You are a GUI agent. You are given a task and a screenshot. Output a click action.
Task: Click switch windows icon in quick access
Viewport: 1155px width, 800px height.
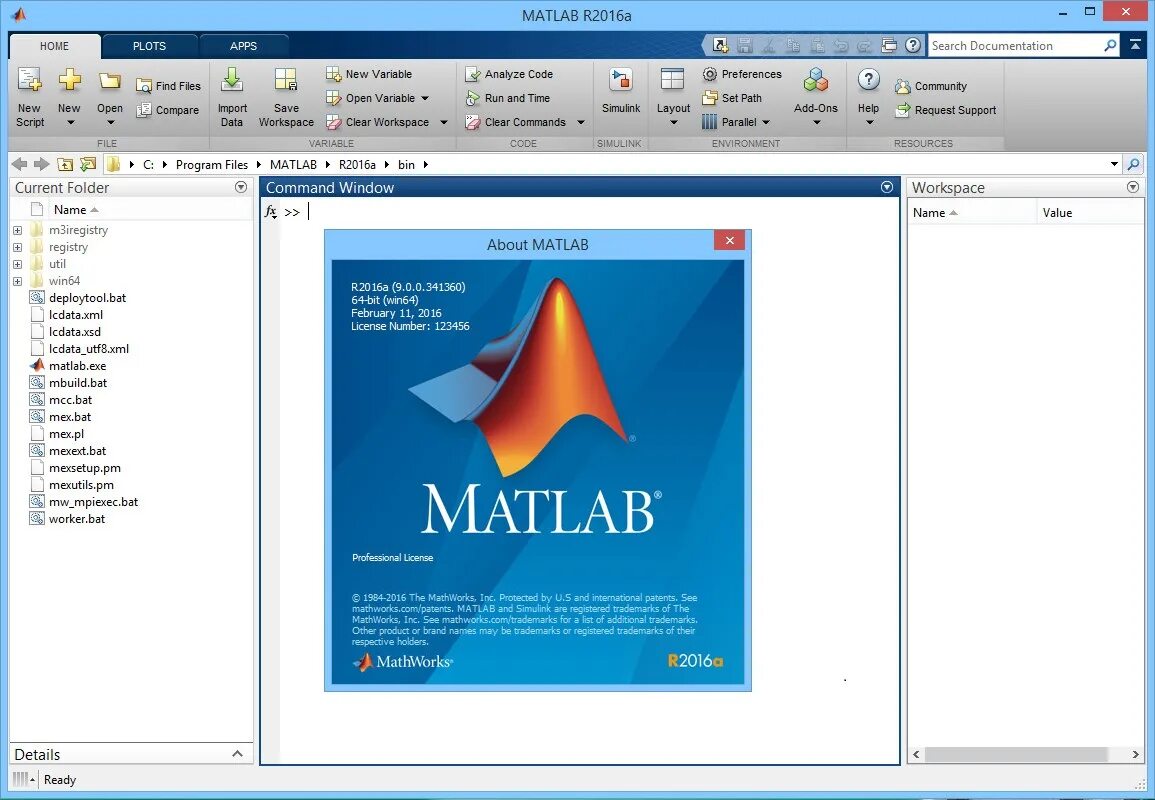pos(889,46)
